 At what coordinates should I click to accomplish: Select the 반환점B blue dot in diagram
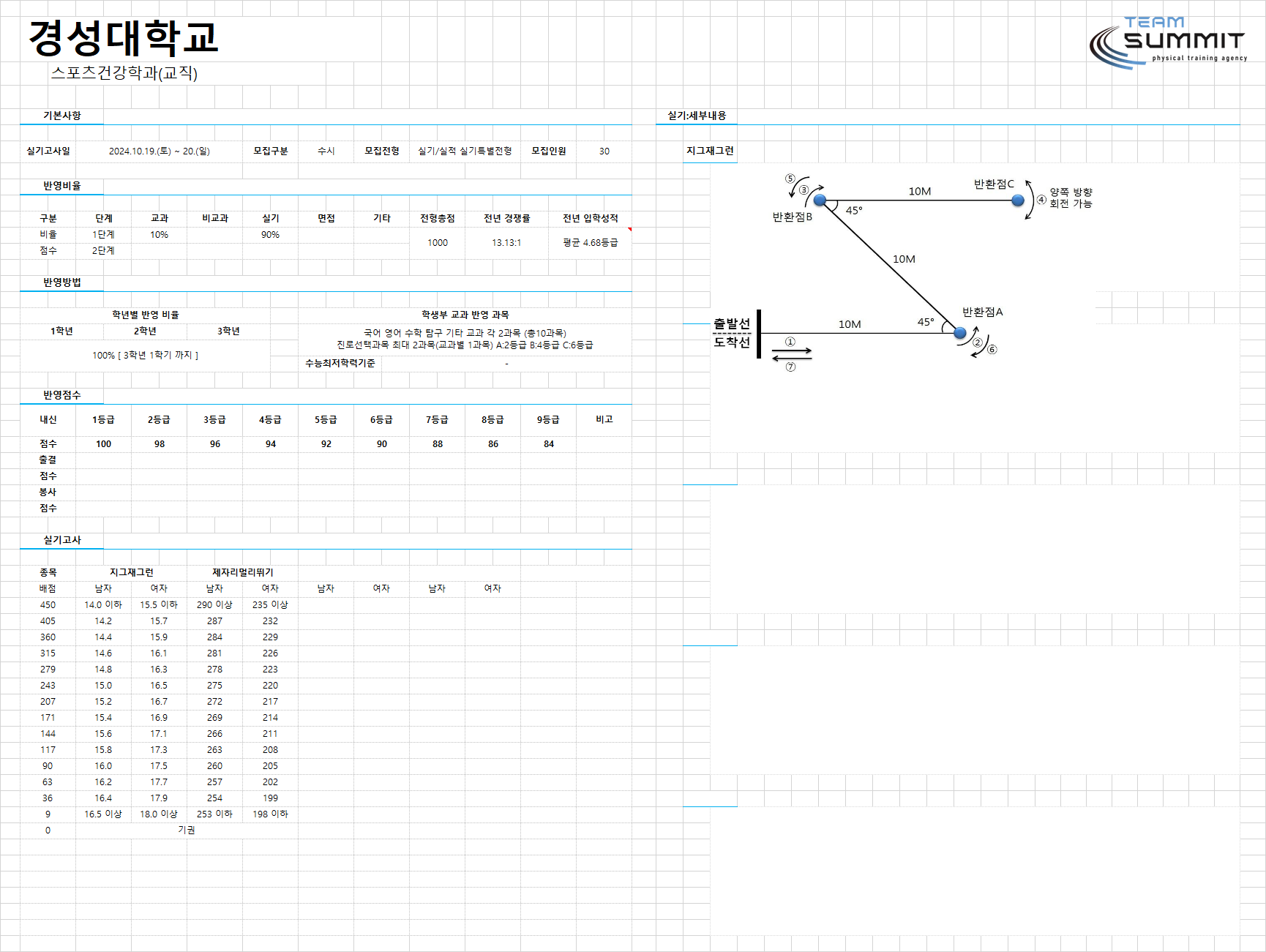820,200
